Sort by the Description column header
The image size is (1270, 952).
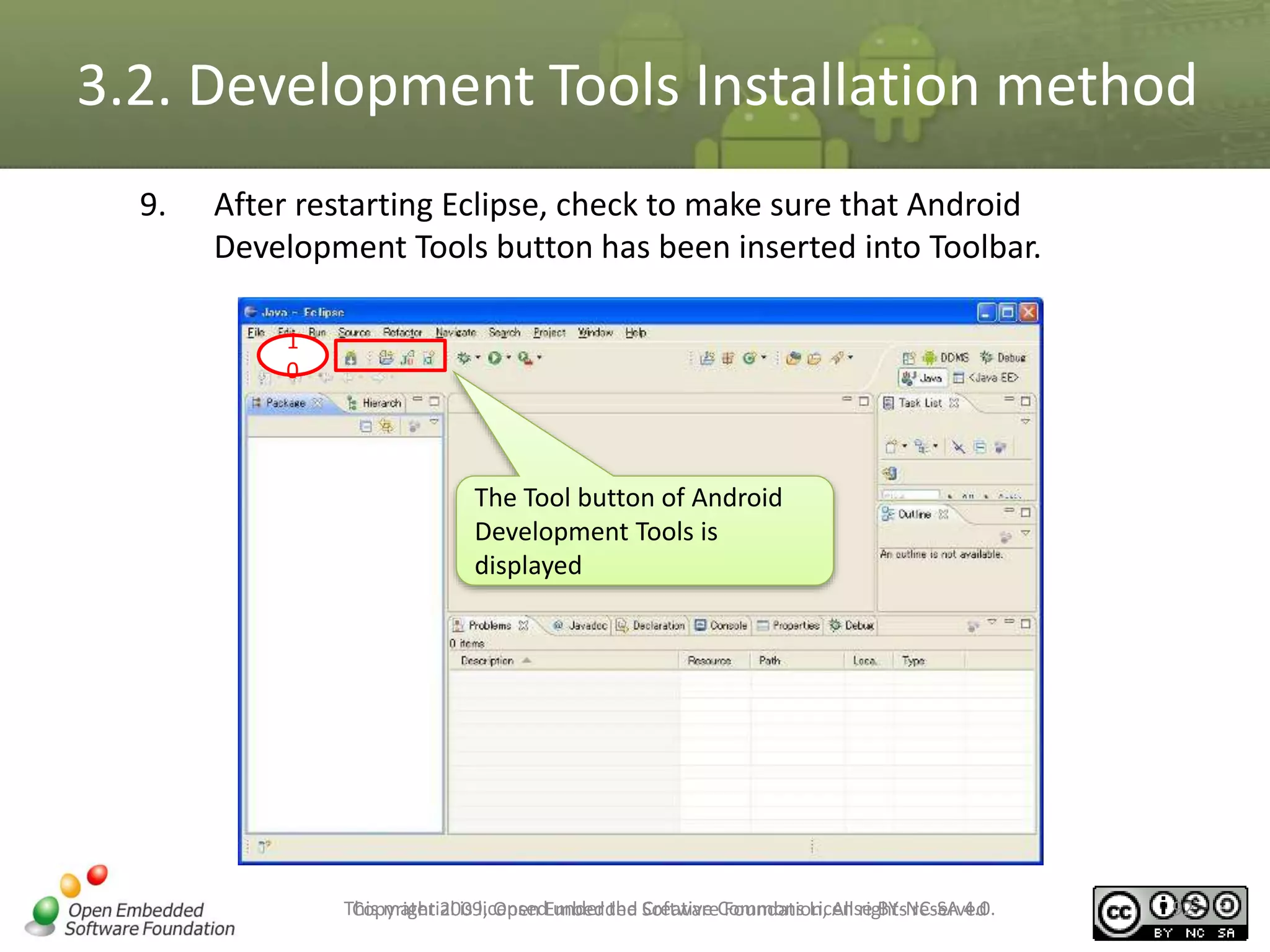pos(564,661)
